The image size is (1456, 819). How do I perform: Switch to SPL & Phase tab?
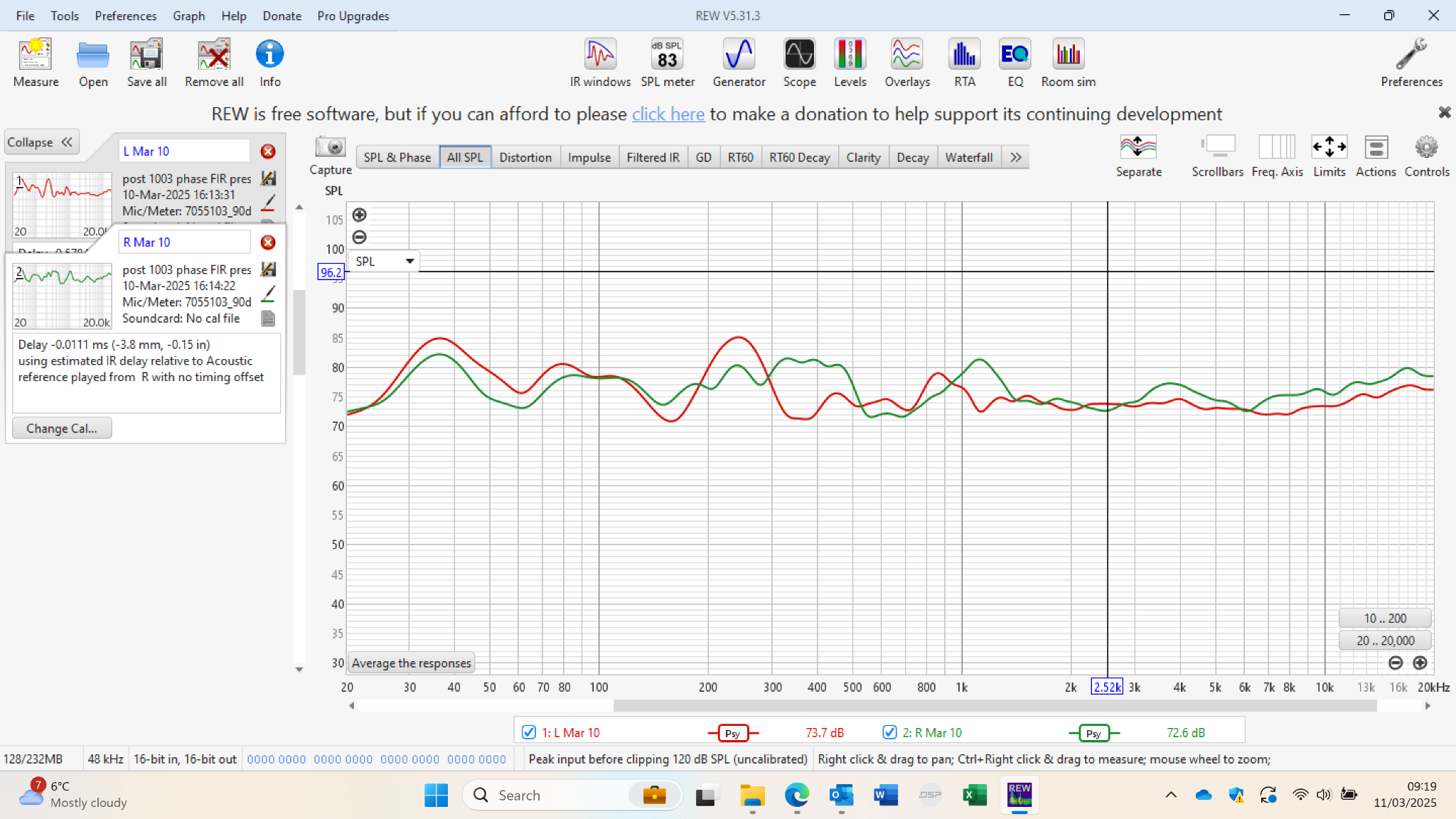tap(397, 157)
